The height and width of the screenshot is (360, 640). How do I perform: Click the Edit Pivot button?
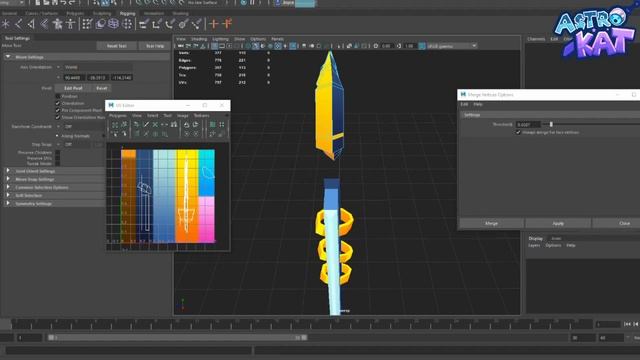click(x=73, y=88)
